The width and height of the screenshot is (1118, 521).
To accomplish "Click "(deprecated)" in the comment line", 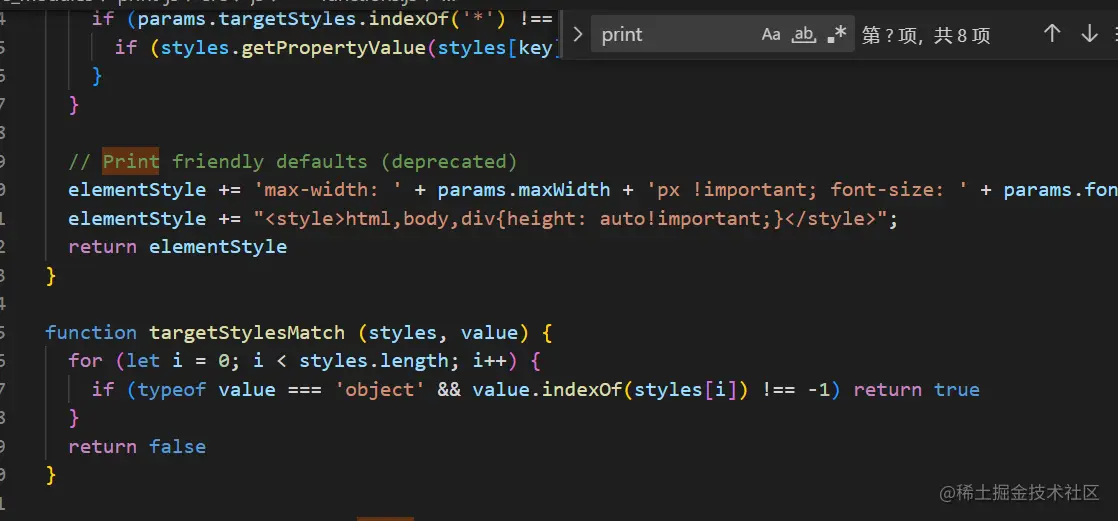I will 448,162.
